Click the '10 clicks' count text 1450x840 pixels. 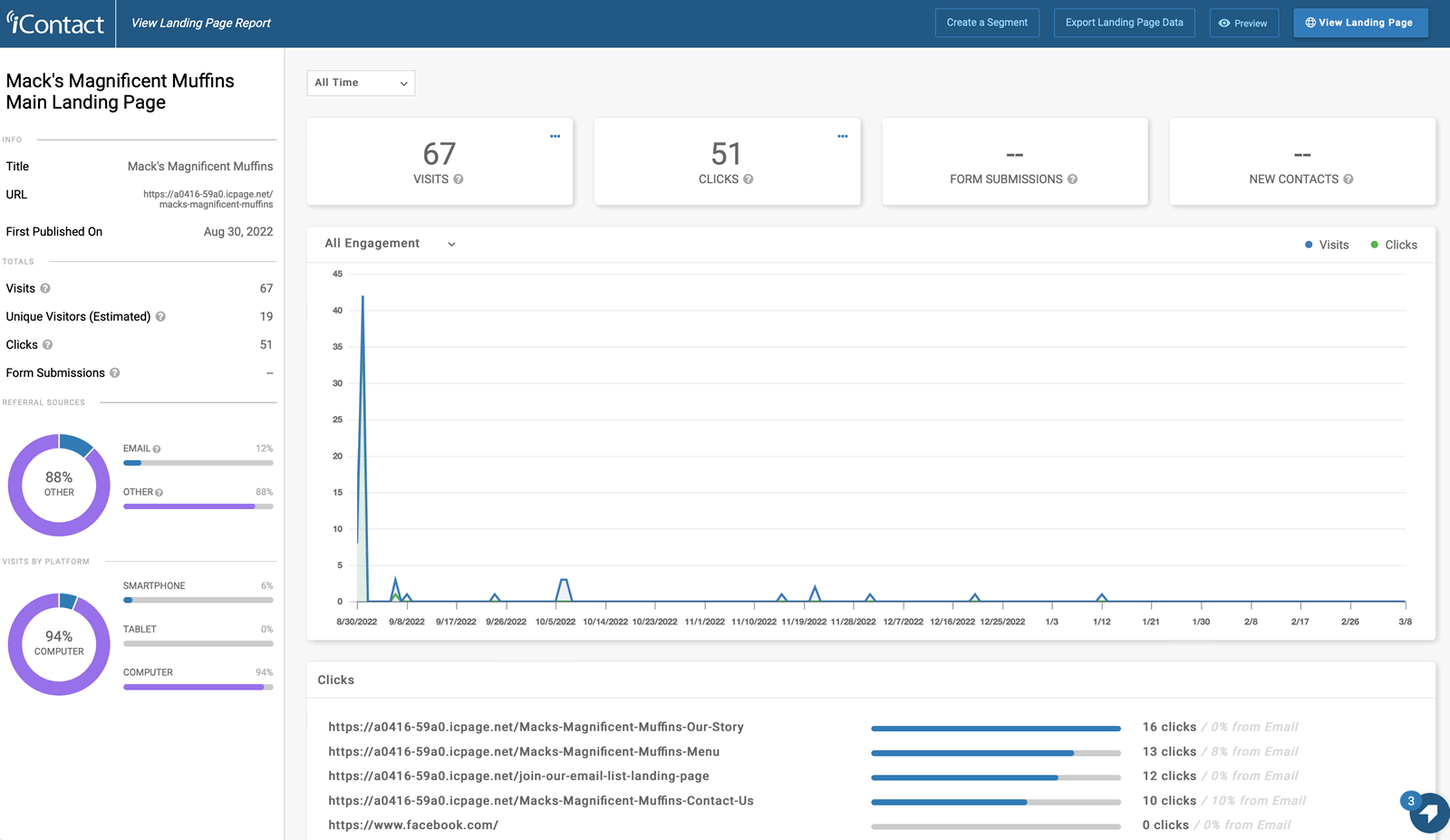(x=1169, y=800)
